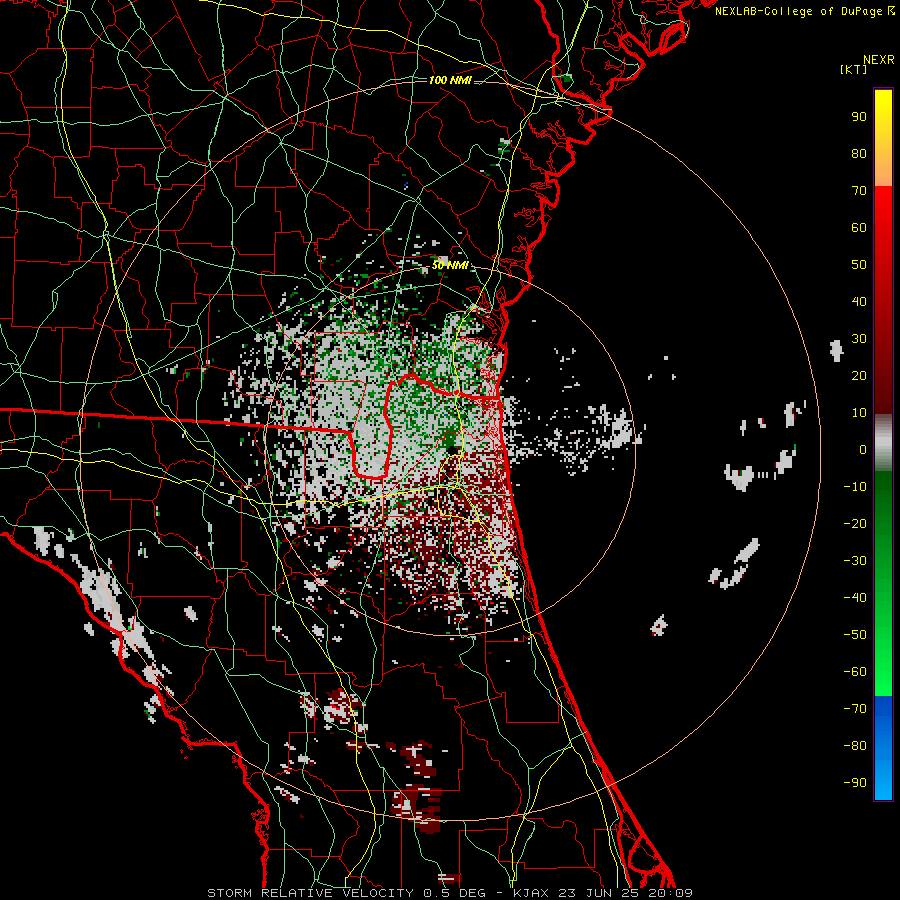Select the -10 value on the velocity scale
The image size is (900, 900).
[855, 487]
